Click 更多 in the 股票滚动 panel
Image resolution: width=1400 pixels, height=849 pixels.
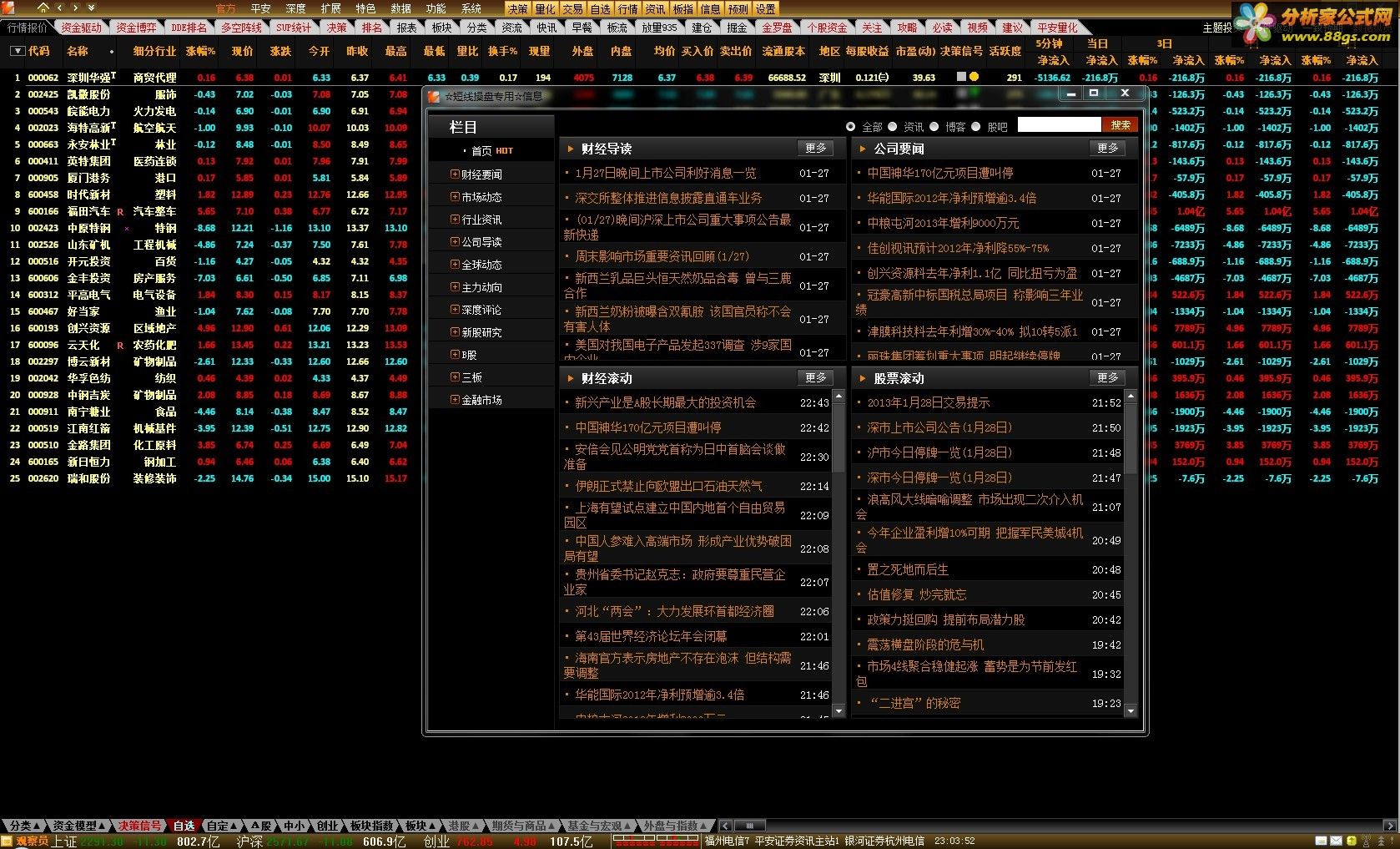[x=1108, y=378]
